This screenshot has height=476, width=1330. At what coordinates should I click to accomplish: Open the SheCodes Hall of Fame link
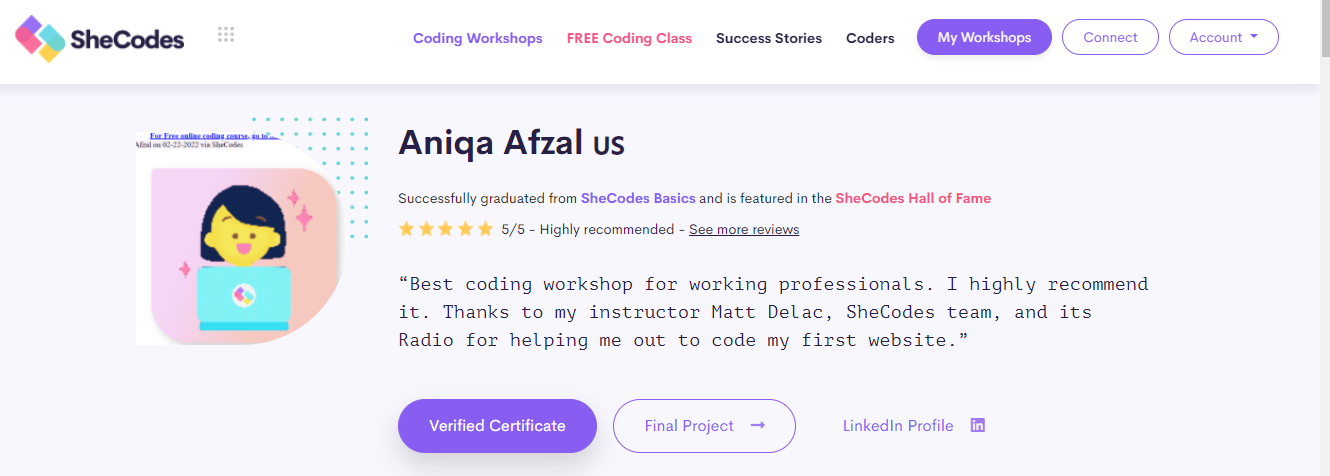[913, 198]
